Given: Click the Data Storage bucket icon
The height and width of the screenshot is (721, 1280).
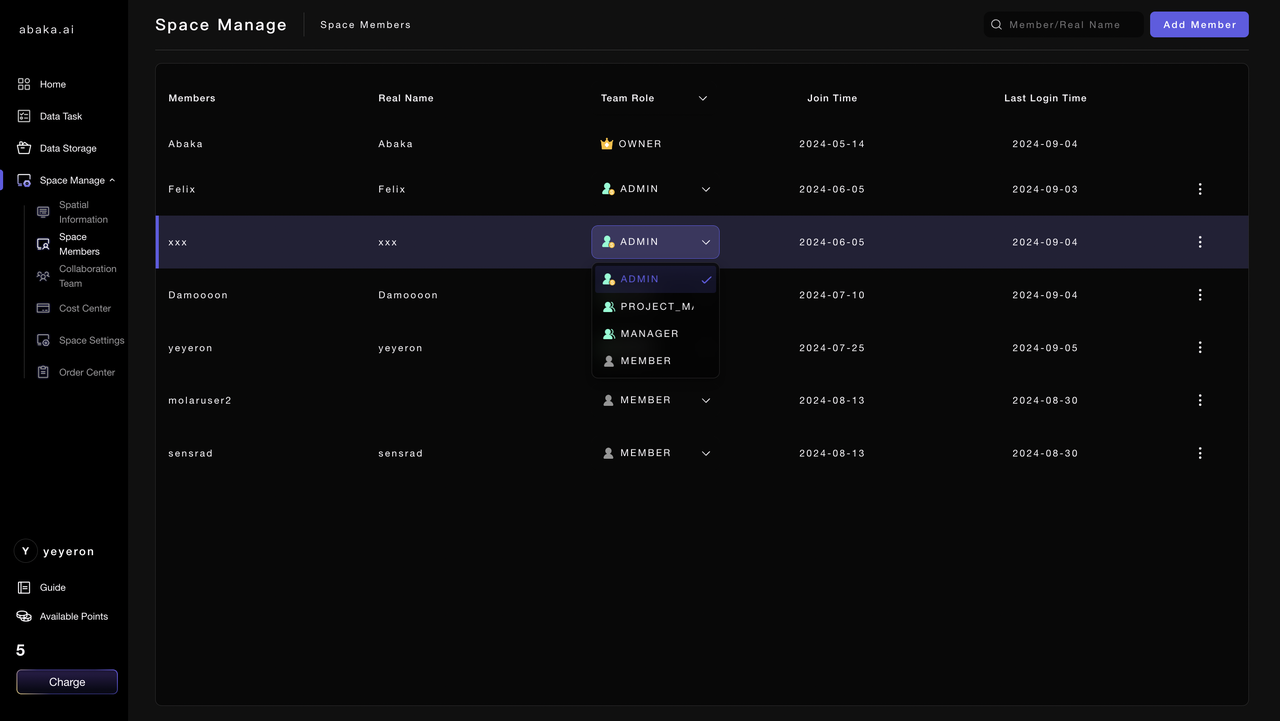Looking at the screenshot, I should coord(24,148).
